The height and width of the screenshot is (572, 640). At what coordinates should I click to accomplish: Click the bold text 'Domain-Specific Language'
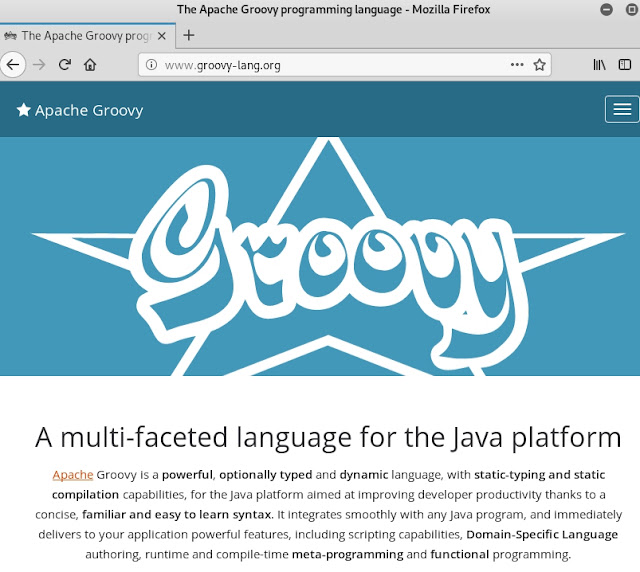[x=542, y=534]
